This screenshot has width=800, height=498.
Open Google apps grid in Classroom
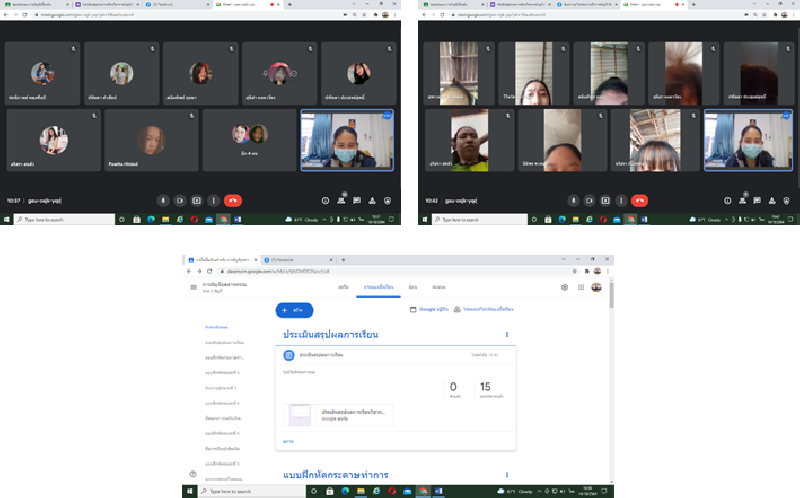pos(580,287)
